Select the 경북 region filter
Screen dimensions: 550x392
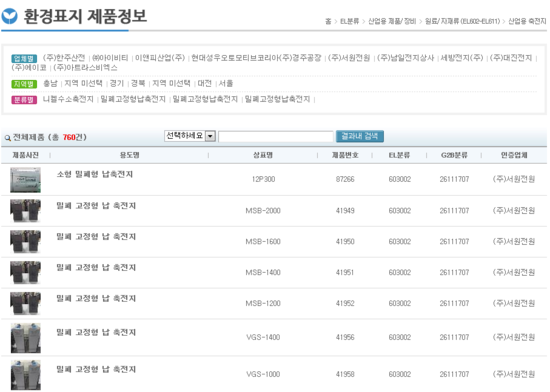click(138, 83)
